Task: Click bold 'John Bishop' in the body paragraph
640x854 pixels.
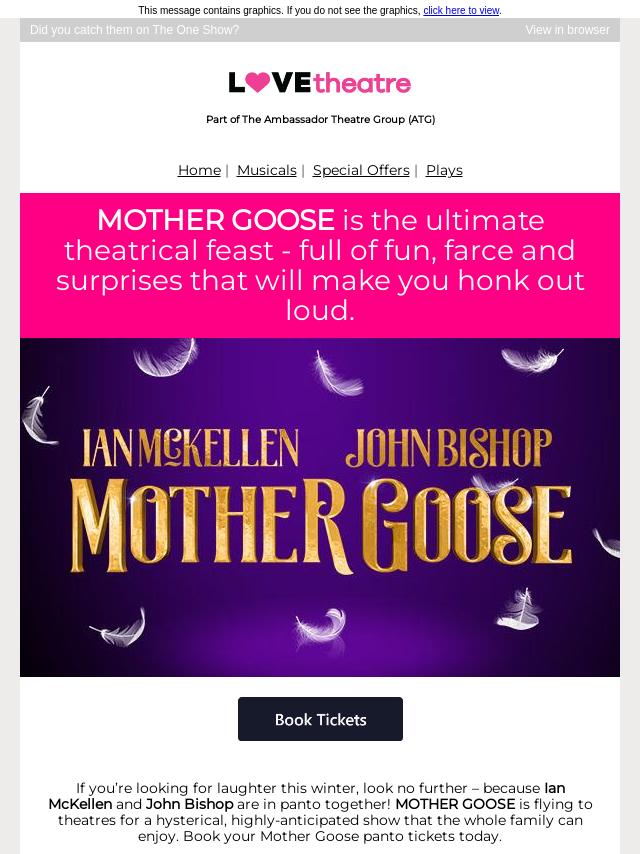Action: [190, 804]
